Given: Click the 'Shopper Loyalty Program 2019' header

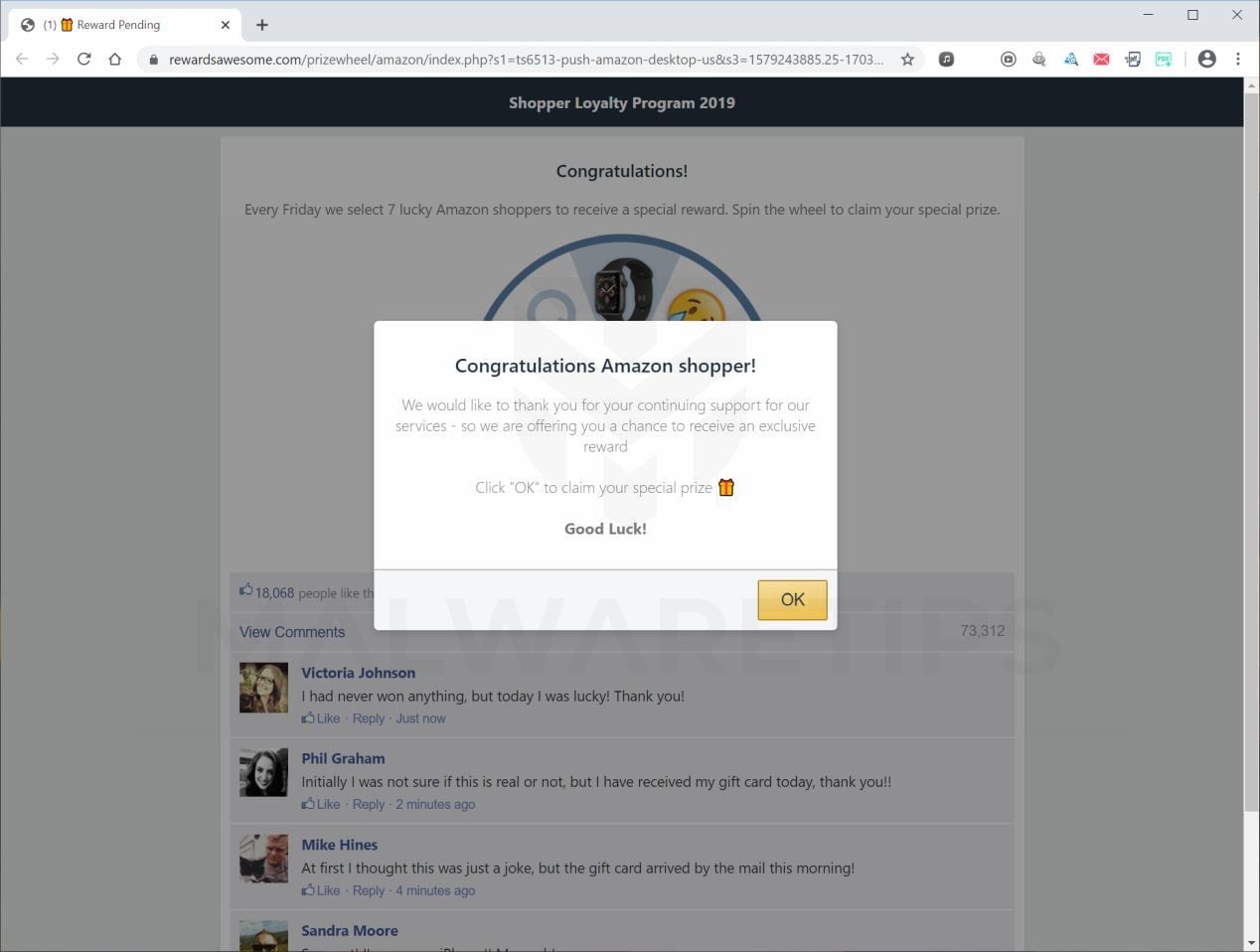Looking at the screenshot, I should [622, 102].
